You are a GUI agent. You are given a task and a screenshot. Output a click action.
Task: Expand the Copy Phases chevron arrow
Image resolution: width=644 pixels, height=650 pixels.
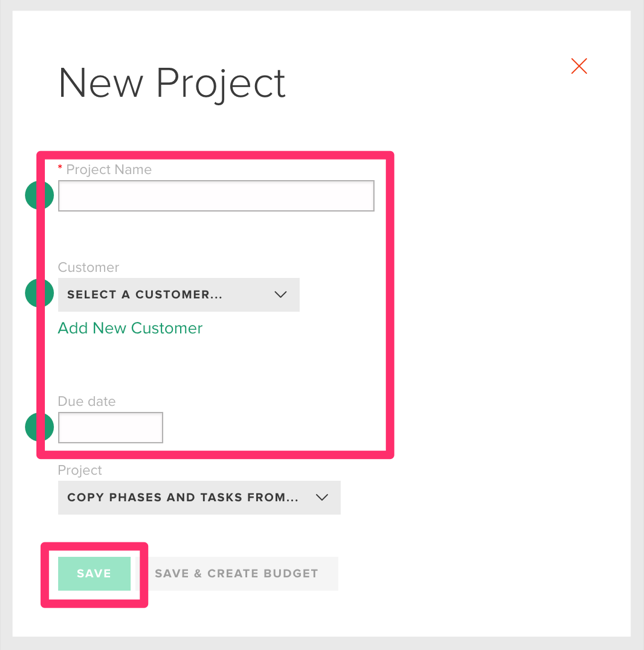322,497
